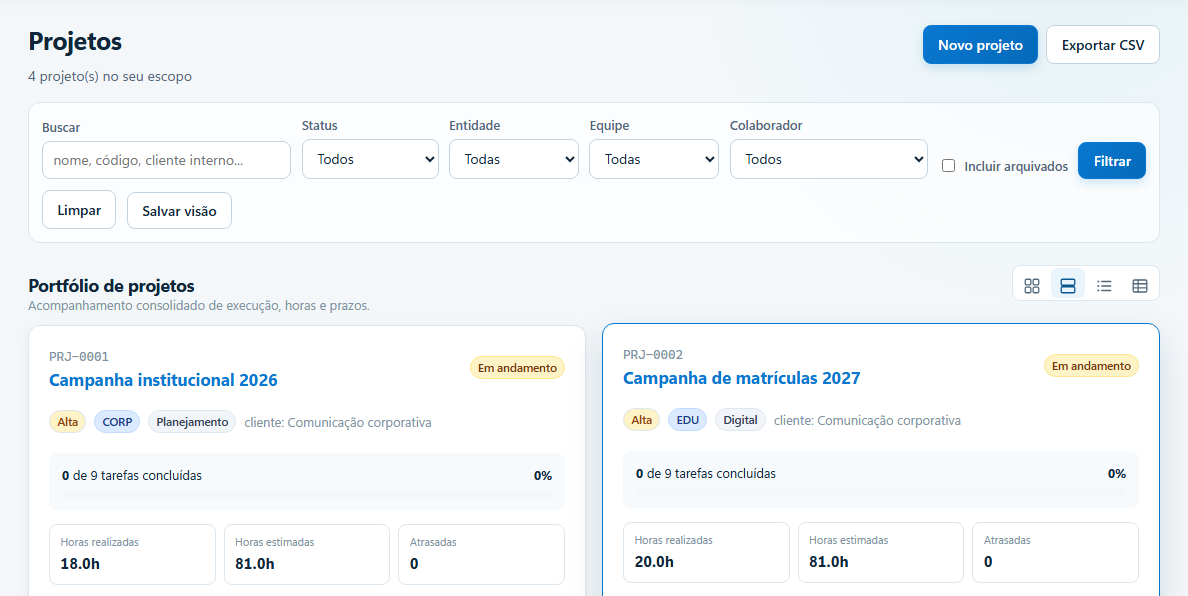Screen dimensions: 1188x596
Task: Open the Status dropdown
Action: pyautogui.click(x=370, y=159)
